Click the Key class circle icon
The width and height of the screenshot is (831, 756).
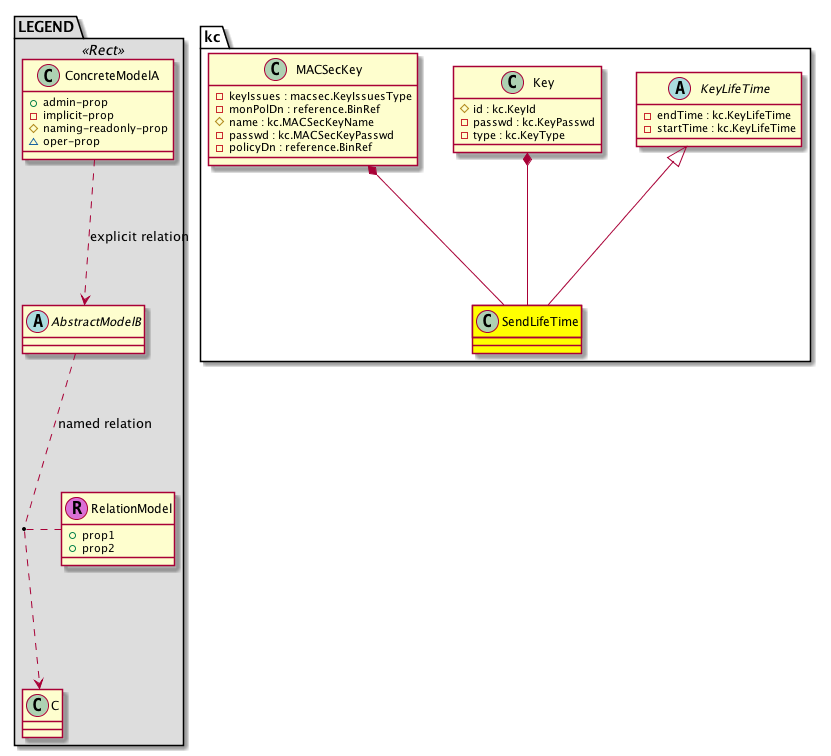pyautogui.click(x=507, y=83)
